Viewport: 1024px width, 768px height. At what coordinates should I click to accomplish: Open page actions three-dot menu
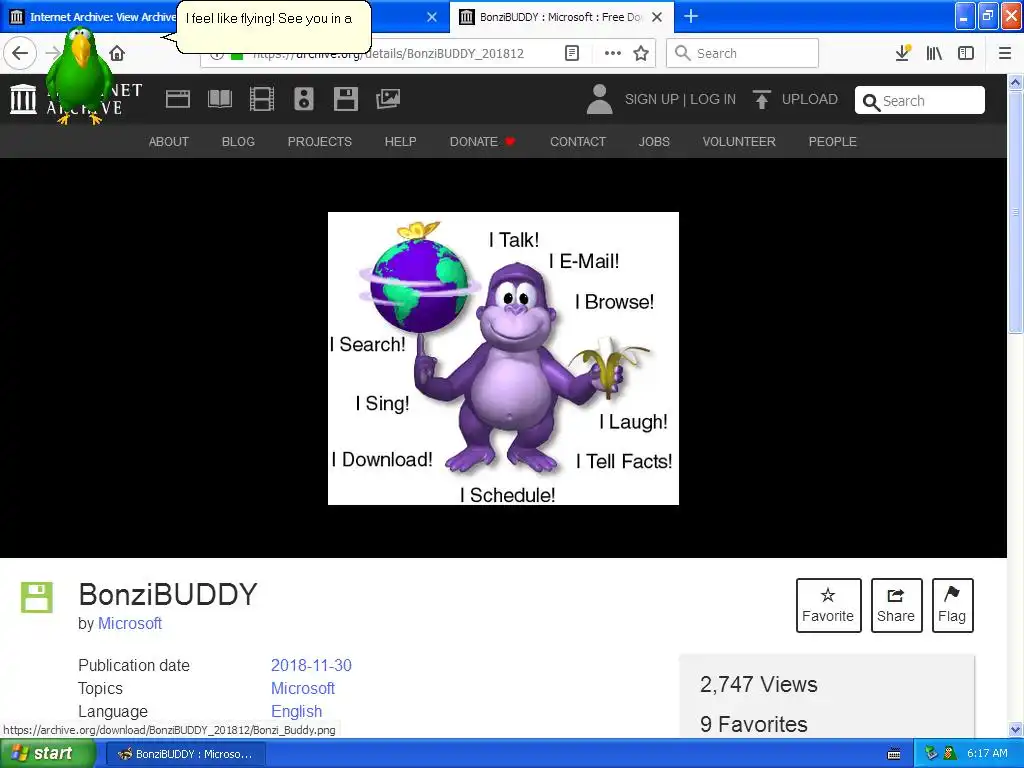tap(613, 53)
